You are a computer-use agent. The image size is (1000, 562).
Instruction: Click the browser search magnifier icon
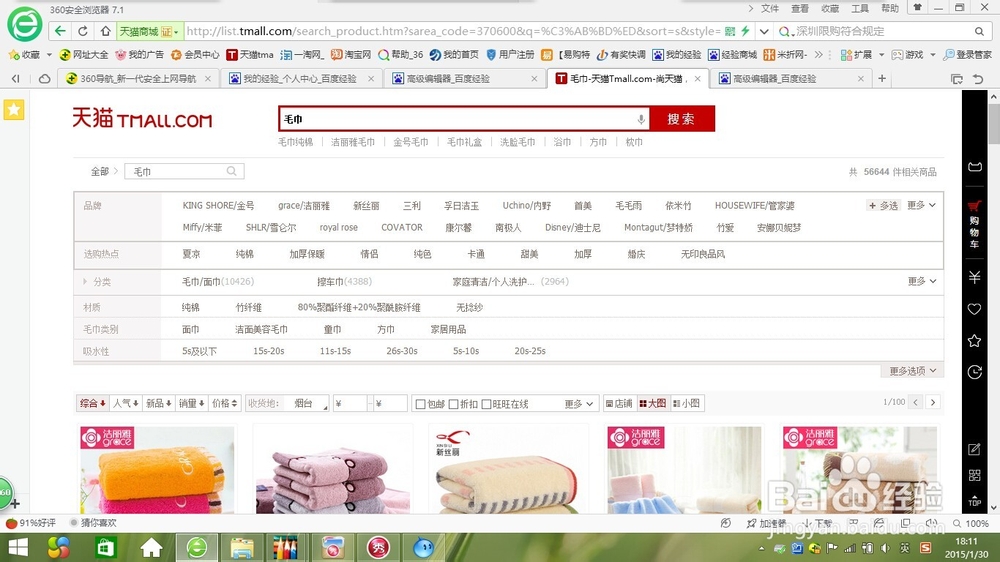coord(979,31)
